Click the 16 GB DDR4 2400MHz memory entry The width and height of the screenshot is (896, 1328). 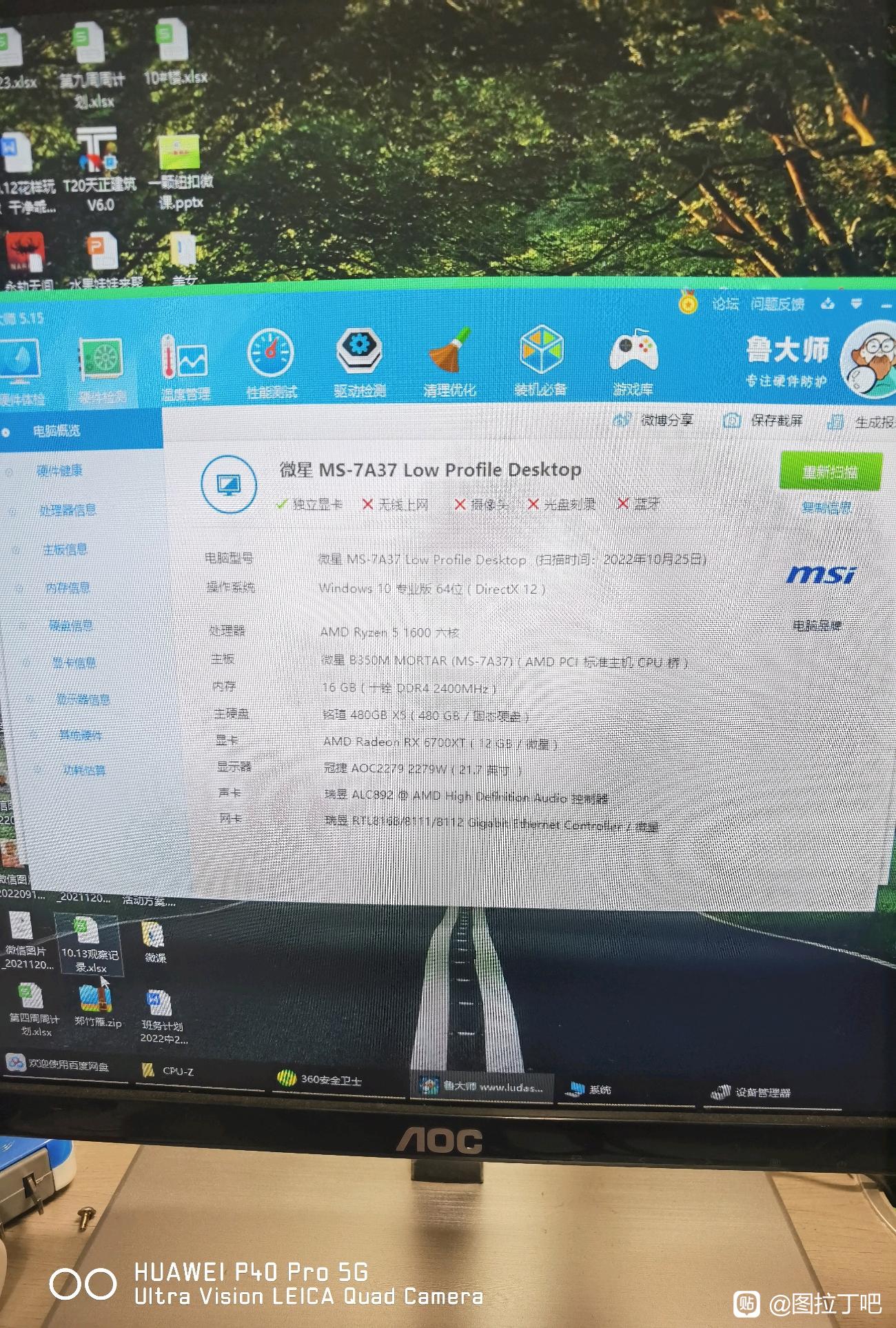pyautogui.click(x=409, y=688)
